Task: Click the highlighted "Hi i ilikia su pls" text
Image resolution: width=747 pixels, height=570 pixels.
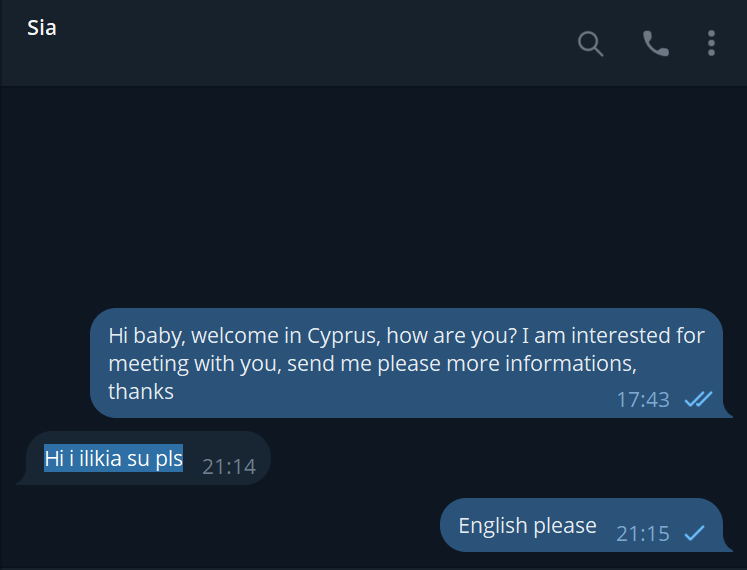Action: pos(113,459)
